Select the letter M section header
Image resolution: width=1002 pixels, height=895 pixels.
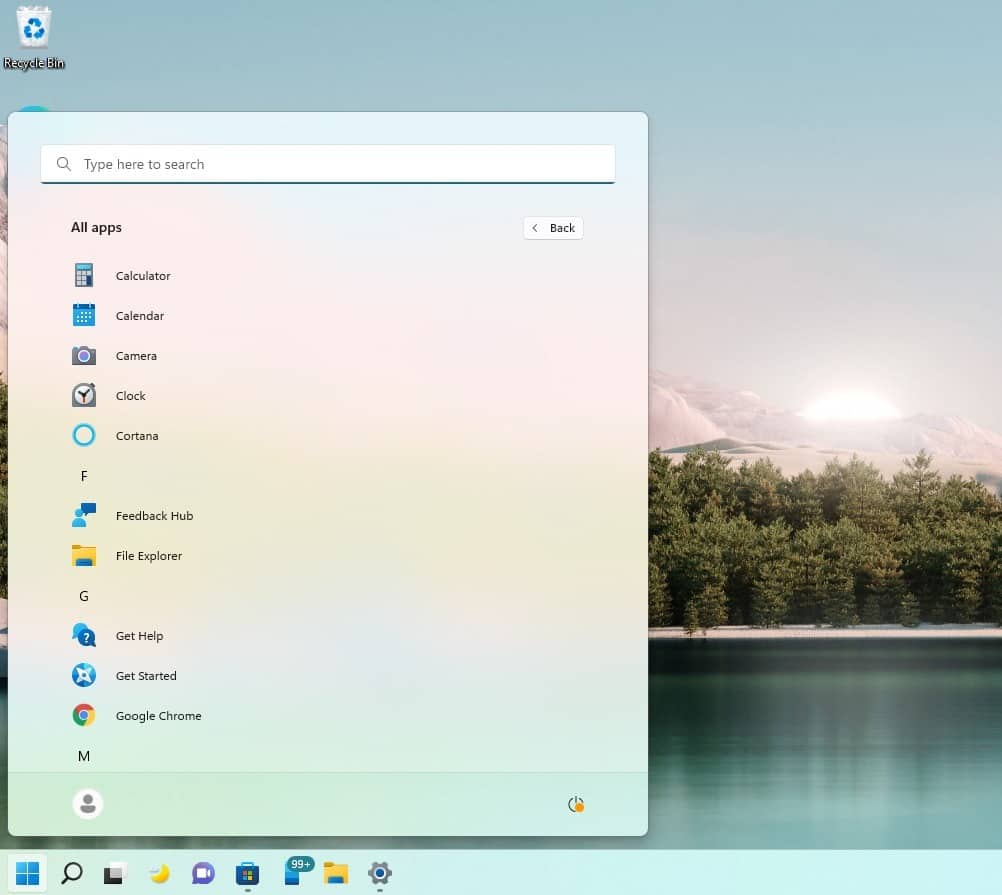click(x=84, y=756)
